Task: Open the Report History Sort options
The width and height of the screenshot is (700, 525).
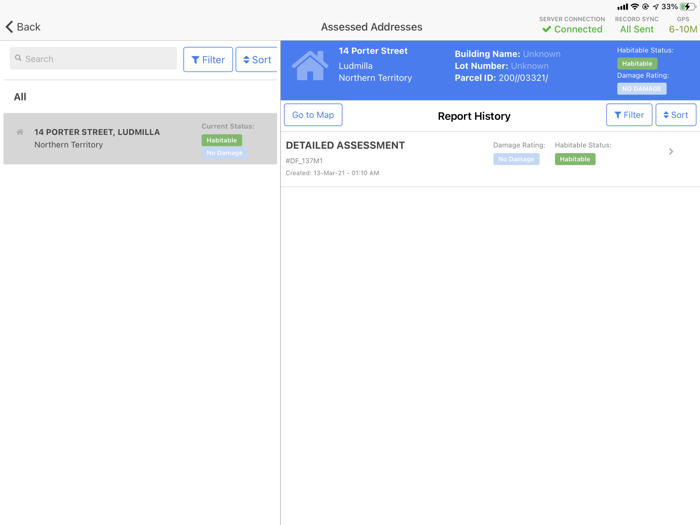Action: [x=675, y=115]
